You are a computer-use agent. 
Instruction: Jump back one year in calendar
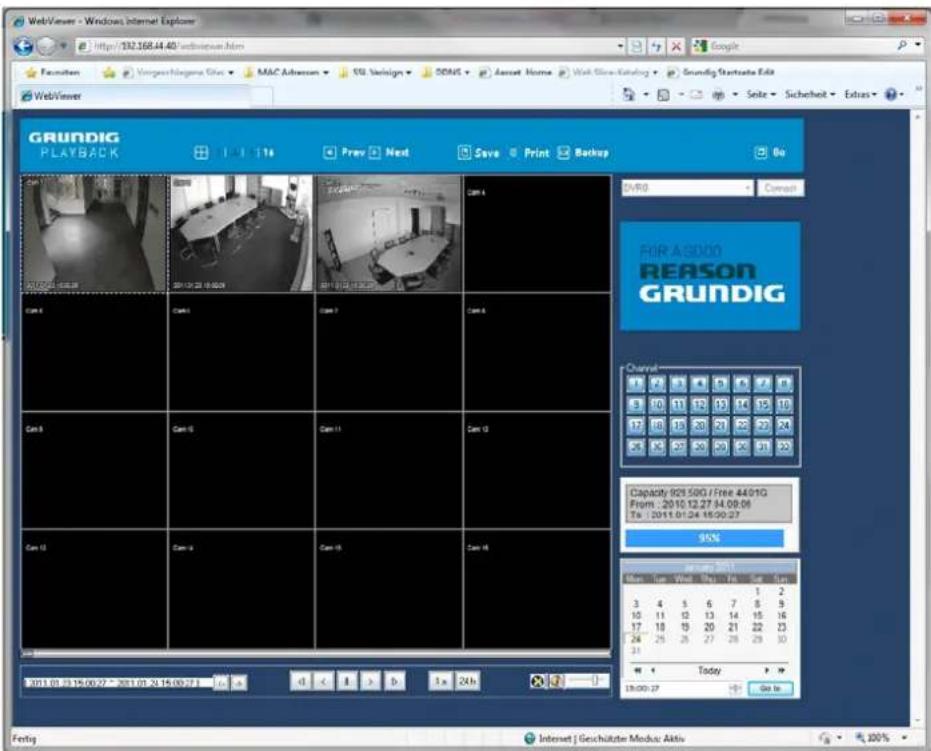click(x=638, y=670)
